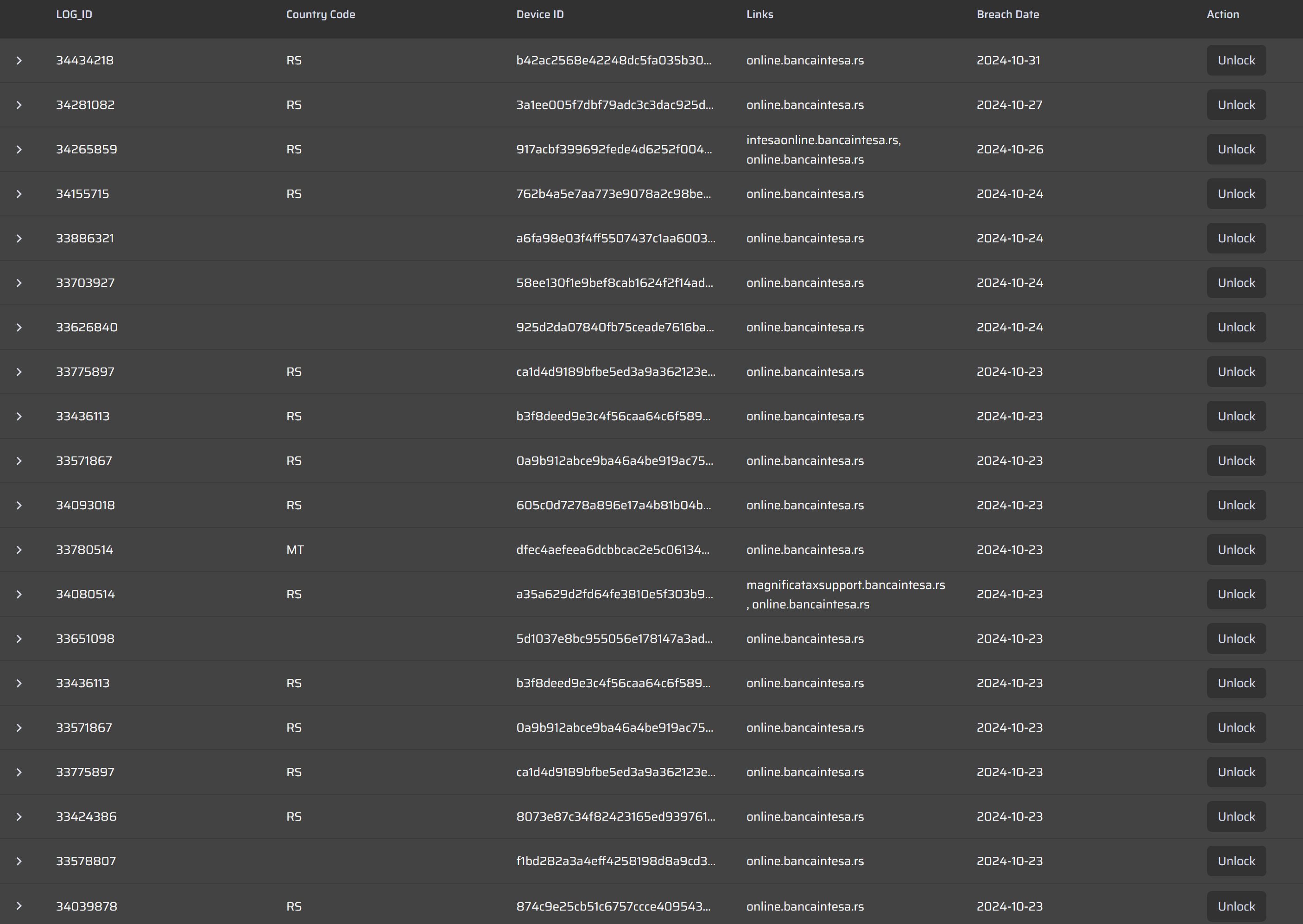Click the LOG_ID value 34039878

87,906
